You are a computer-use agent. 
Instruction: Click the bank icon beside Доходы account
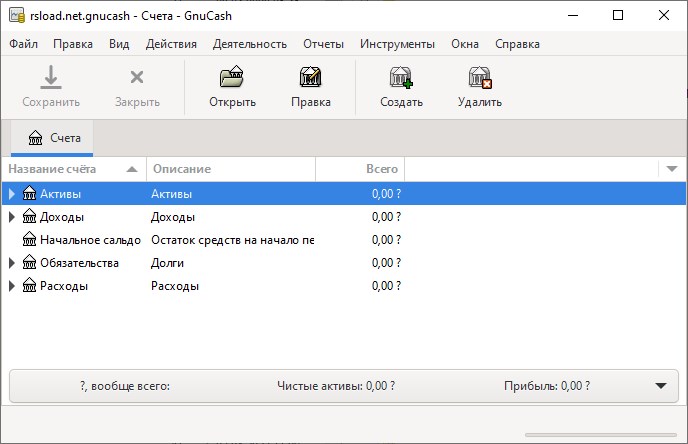(29, 216)
